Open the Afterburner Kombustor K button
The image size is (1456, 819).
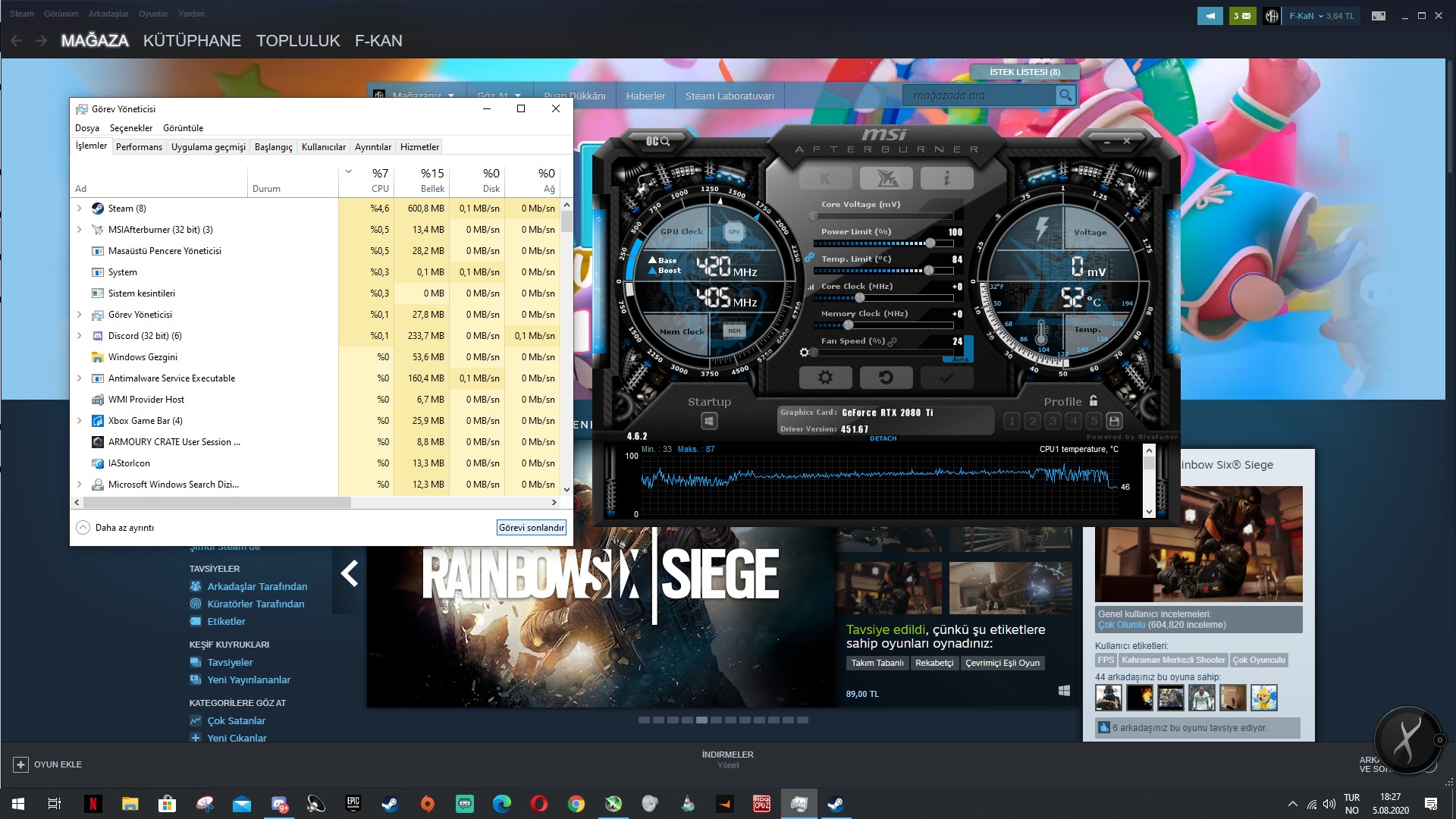point(825,178)
